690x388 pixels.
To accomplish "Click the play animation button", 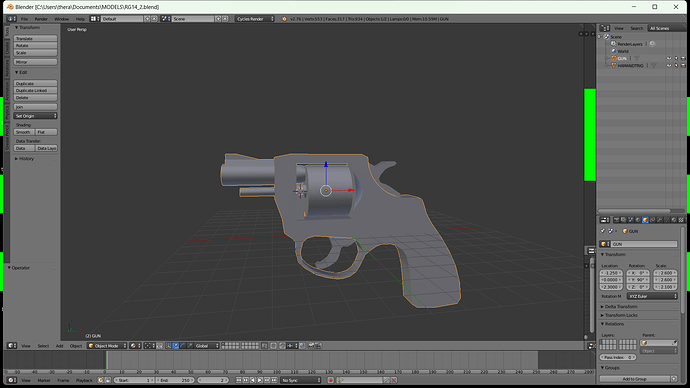I will point(260,380).
